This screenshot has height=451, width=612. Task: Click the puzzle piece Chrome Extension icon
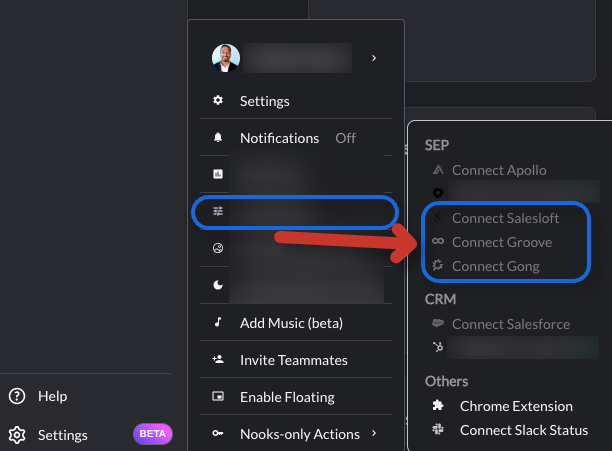point(438,406)
